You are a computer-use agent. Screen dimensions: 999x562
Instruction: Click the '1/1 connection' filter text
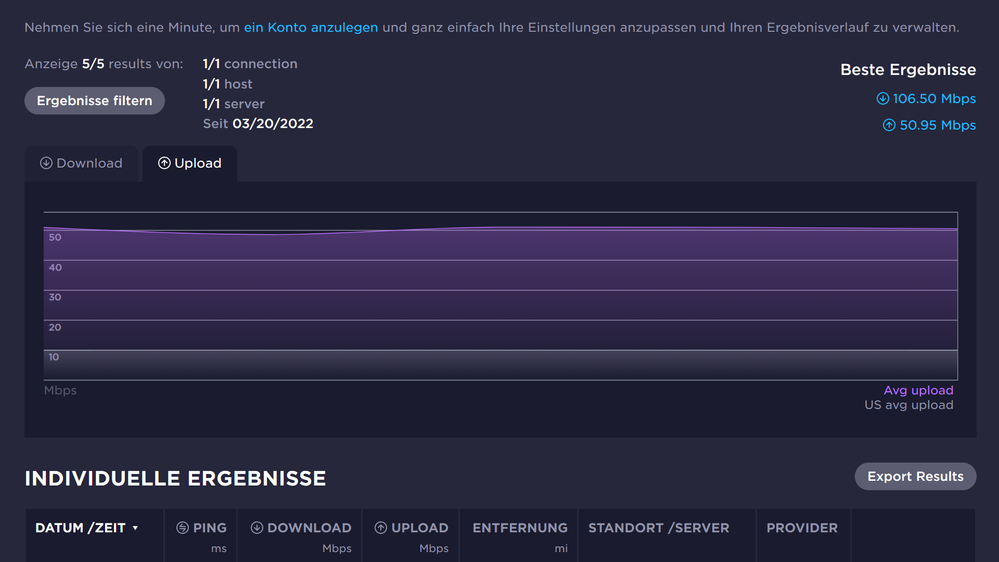coord(250,64)
